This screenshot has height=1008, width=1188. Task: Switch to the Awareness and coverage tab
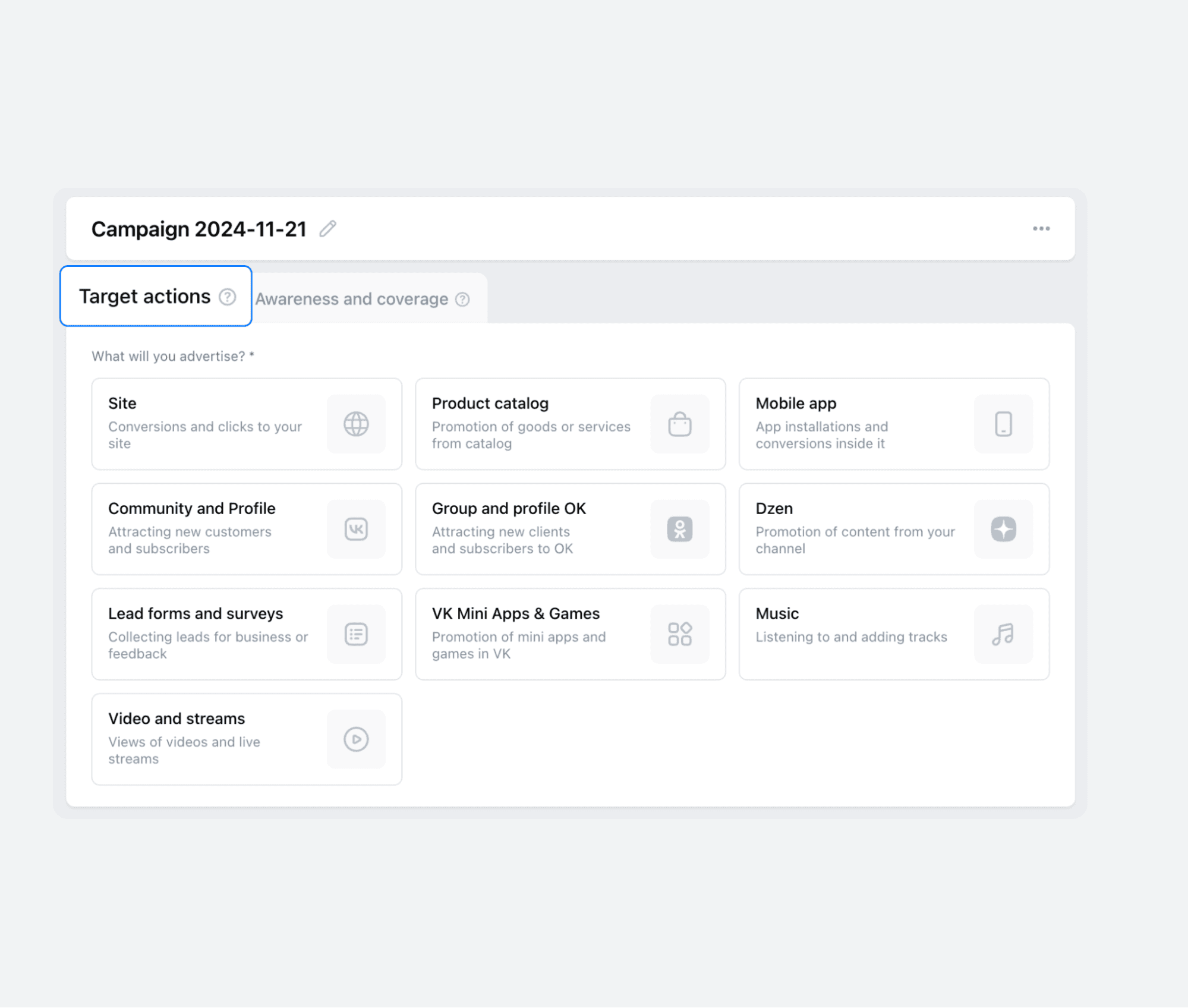(x=351, y=300)
